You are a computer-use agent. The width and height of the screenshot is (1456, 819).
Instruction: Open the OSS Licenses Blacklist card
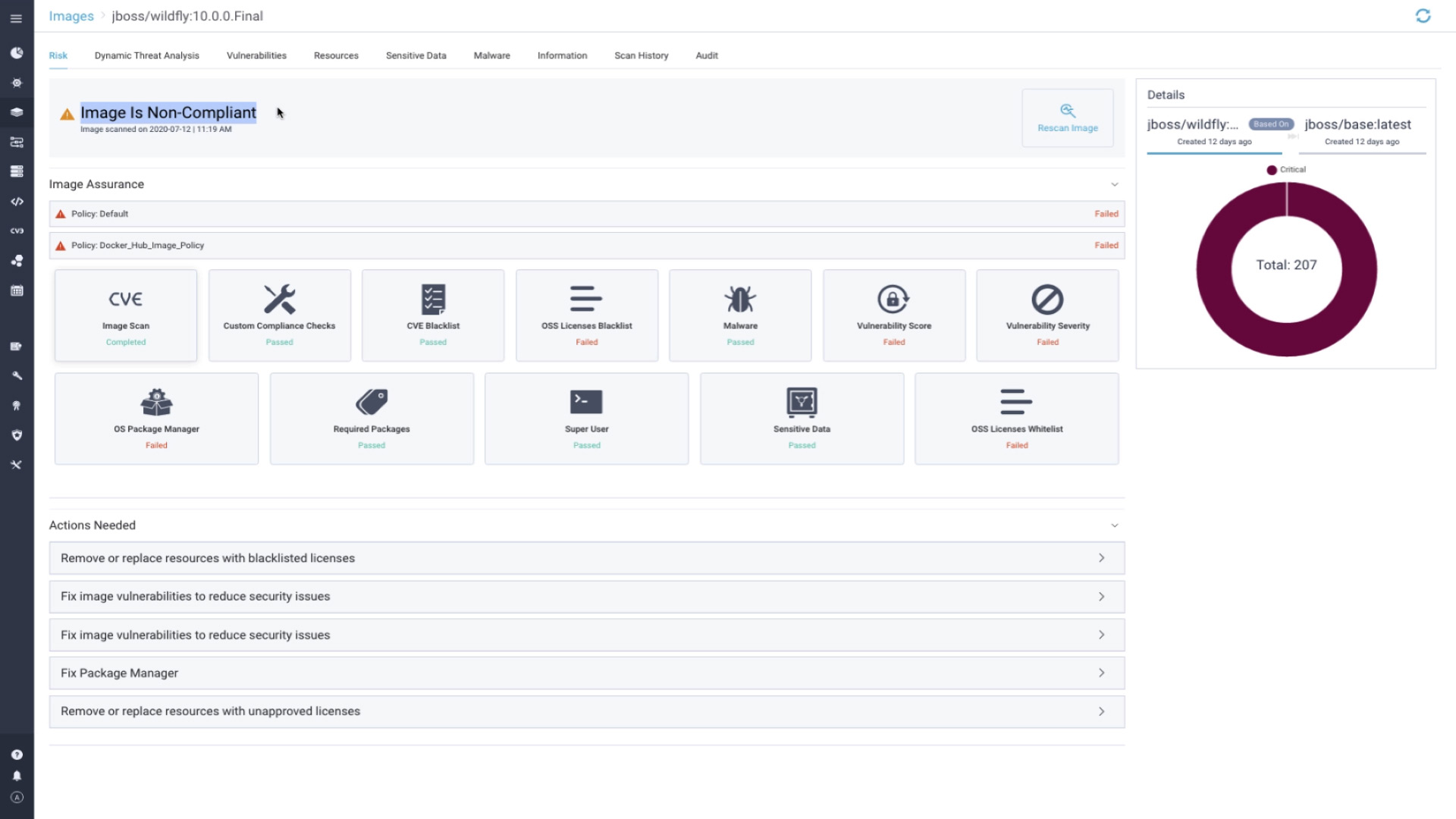click(x=587, y=315)
